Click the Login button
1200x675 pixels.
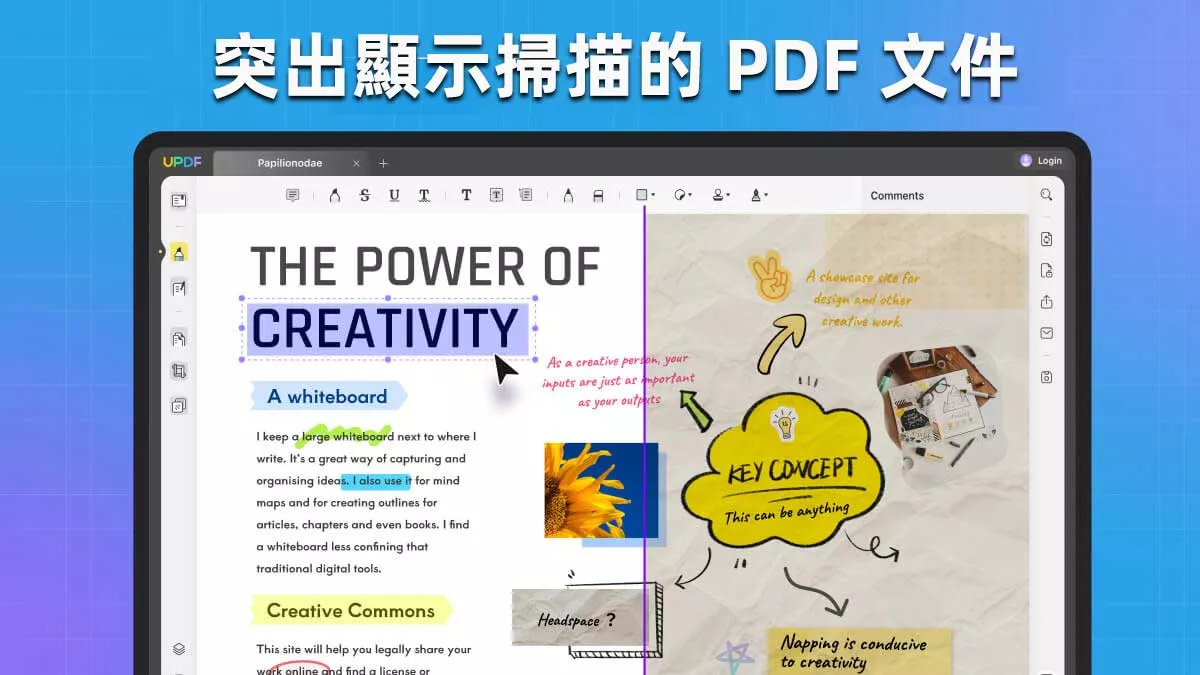[1041, 161]
